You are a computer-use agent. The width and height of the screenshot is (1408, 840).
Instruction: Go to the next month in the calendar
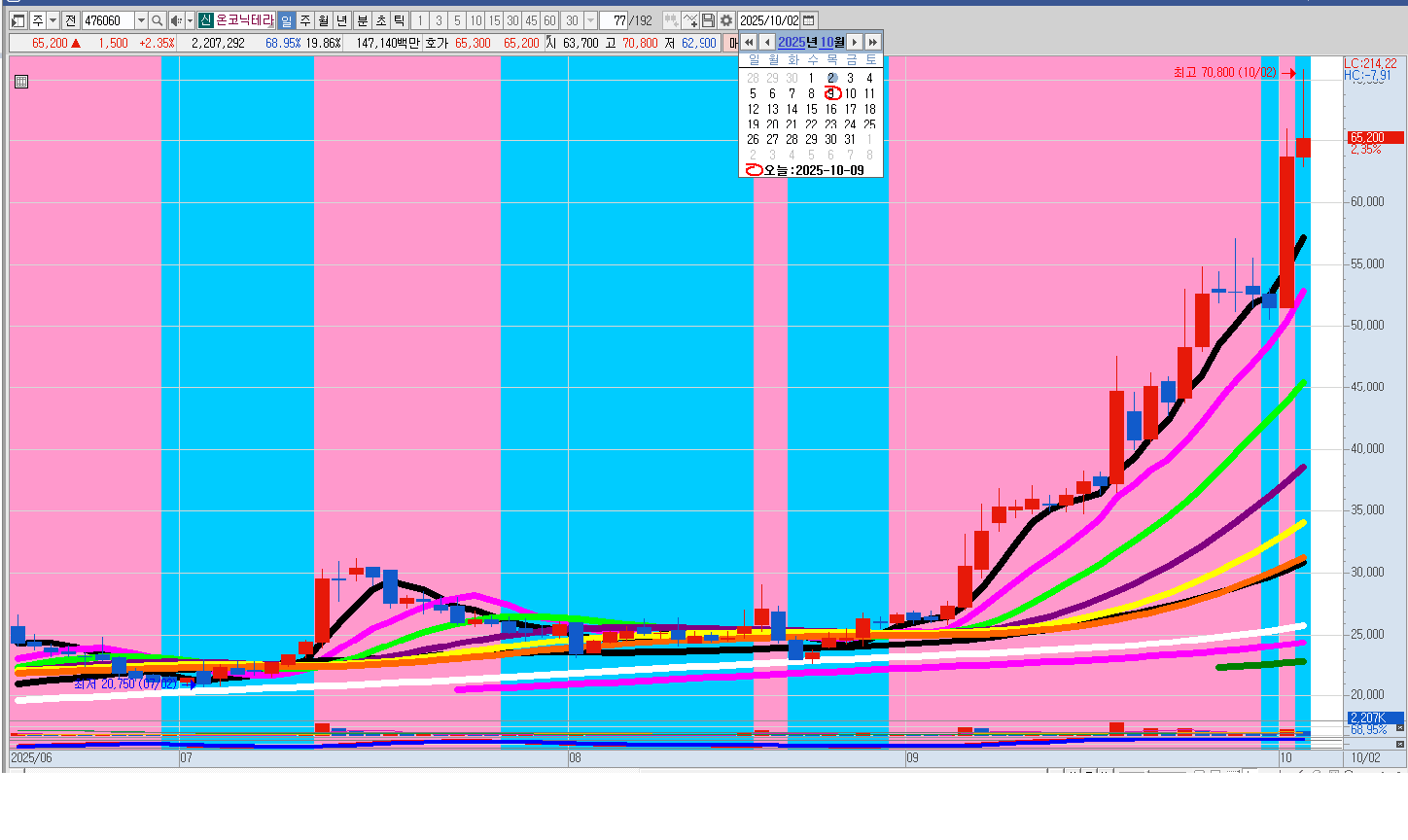pos(855,42)
